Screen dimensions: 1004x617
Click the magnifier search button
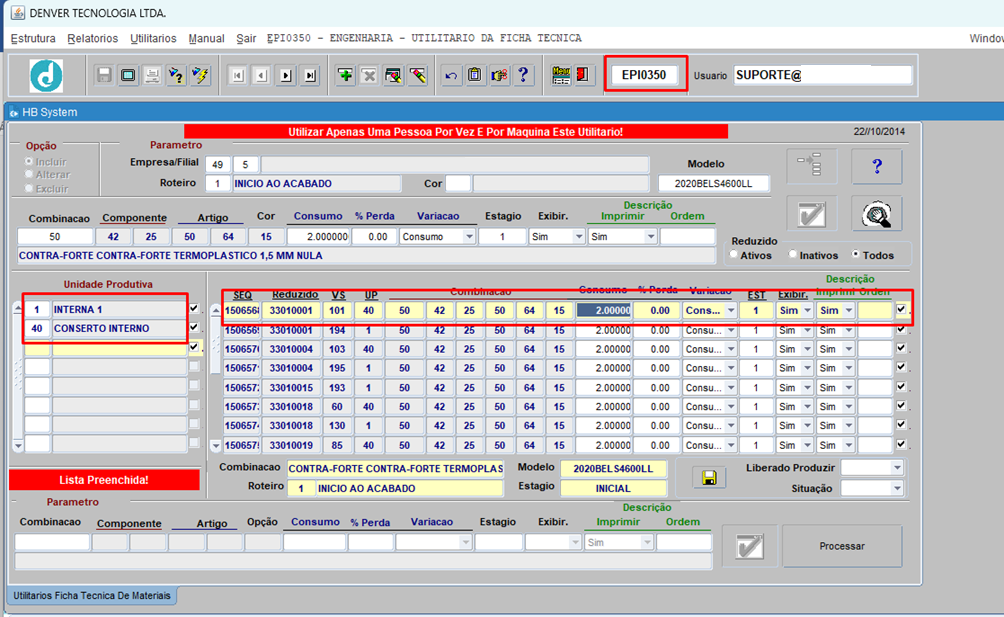click(877, 214)
